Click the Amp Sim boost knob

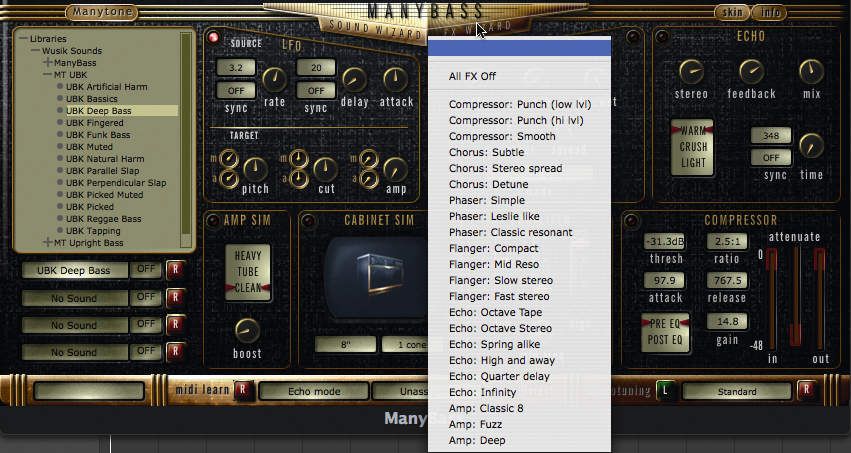click(x=247, y=330)
